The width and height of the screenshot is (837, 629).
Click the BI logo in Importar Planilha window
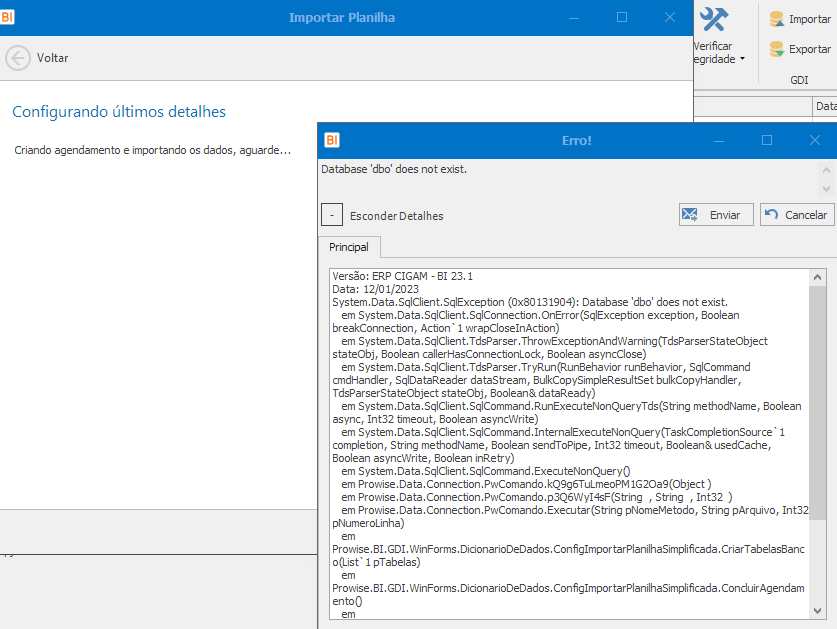click(x=7, y=17)
